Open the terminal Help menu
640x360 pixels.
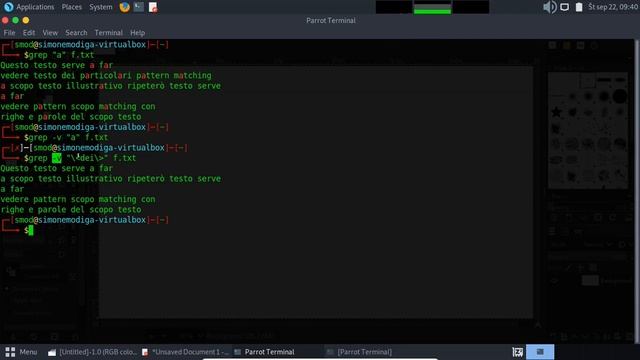coord(138,33)
